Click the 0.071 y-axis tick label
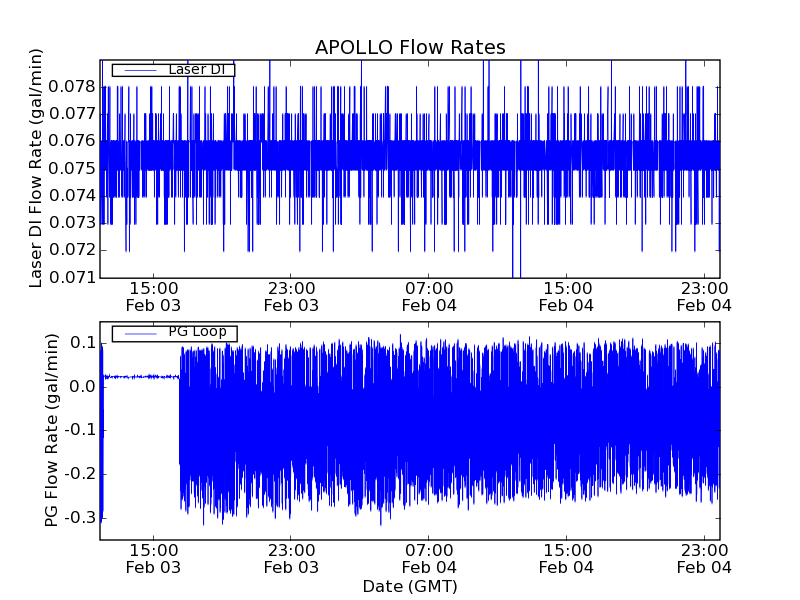This screenshot has width=800, height=600. pos(72,278)
